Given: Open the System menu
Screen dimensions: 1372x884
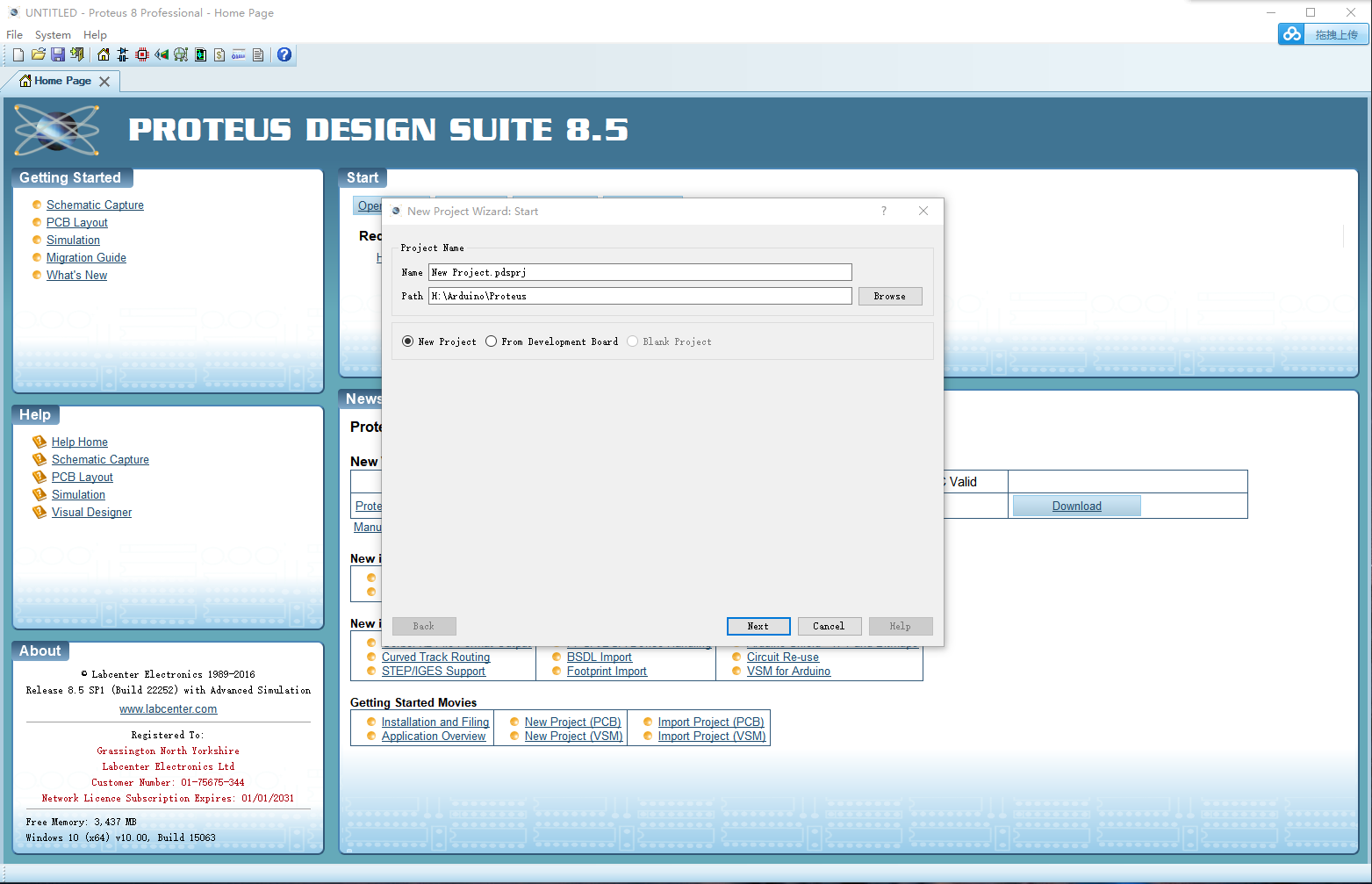Looking at the screenshot, I should (x=53, y=34).
